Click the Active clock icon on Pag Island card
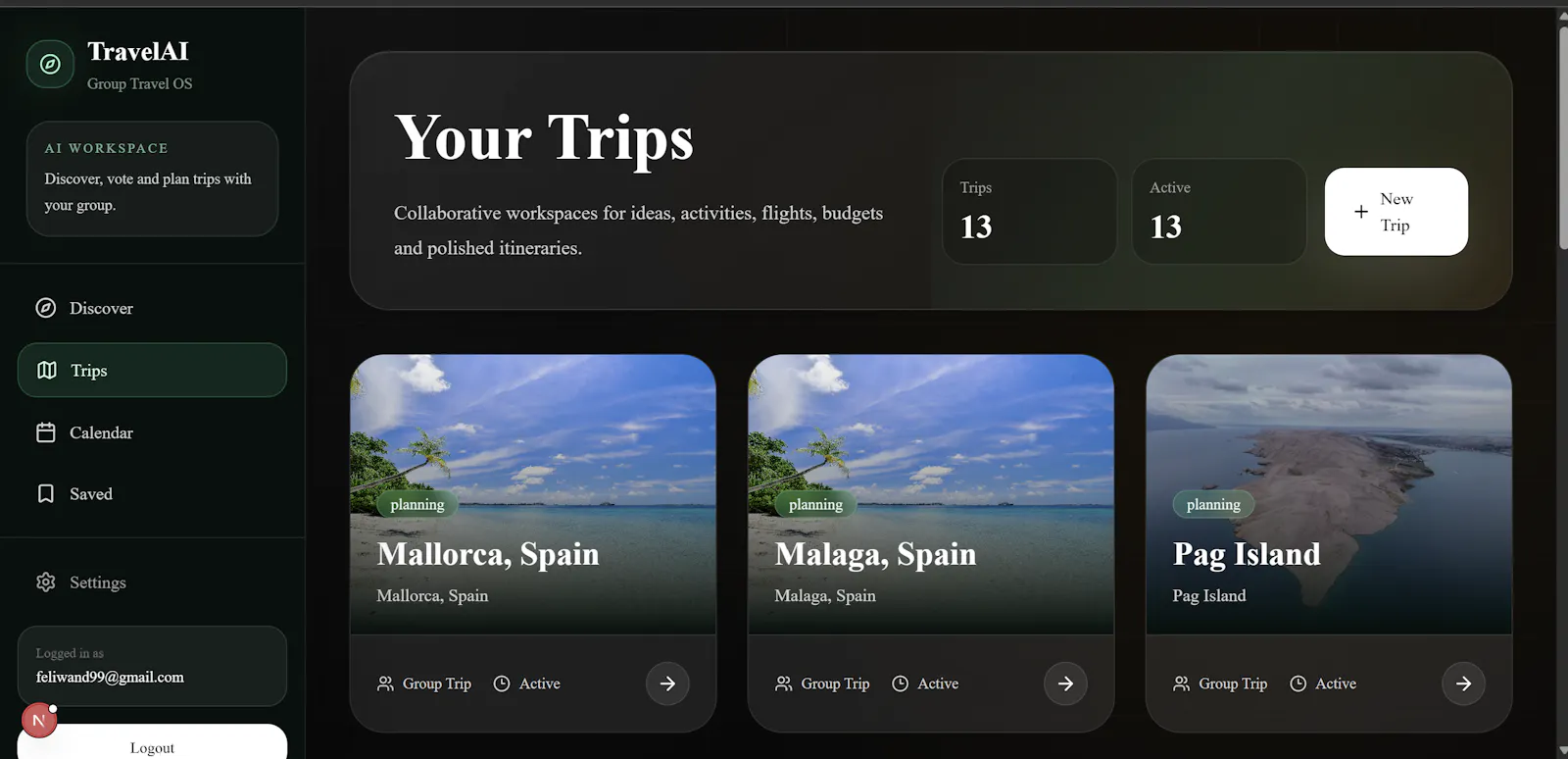Screen dimensions: 1568x759 1298,683
